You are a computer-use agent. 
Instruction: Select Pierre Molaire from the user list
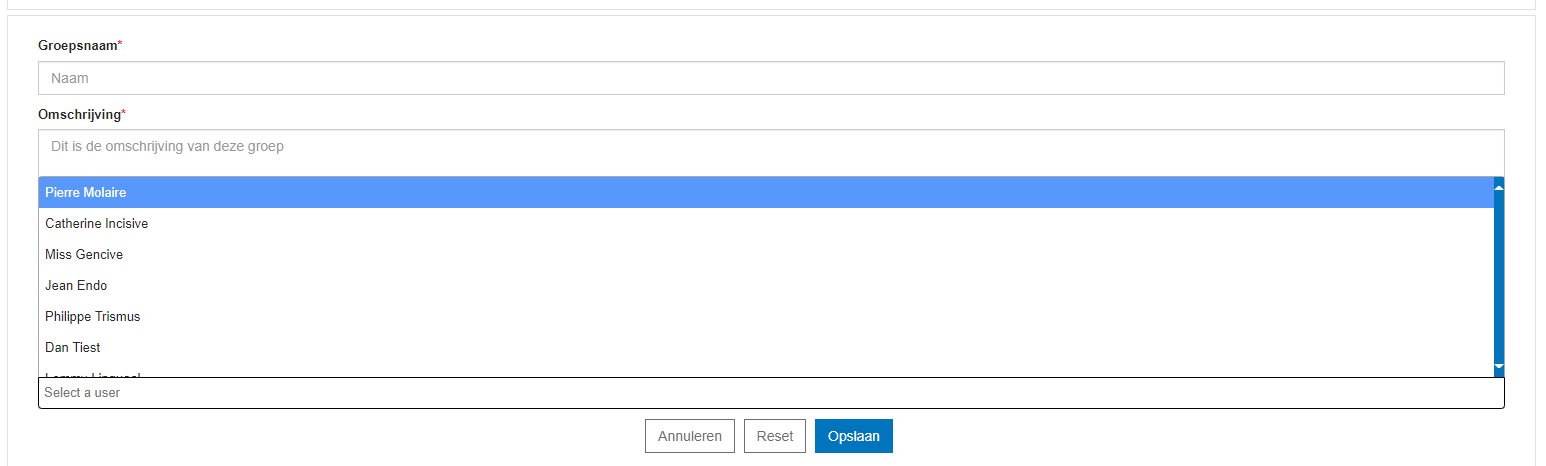[x=86, y=193]
